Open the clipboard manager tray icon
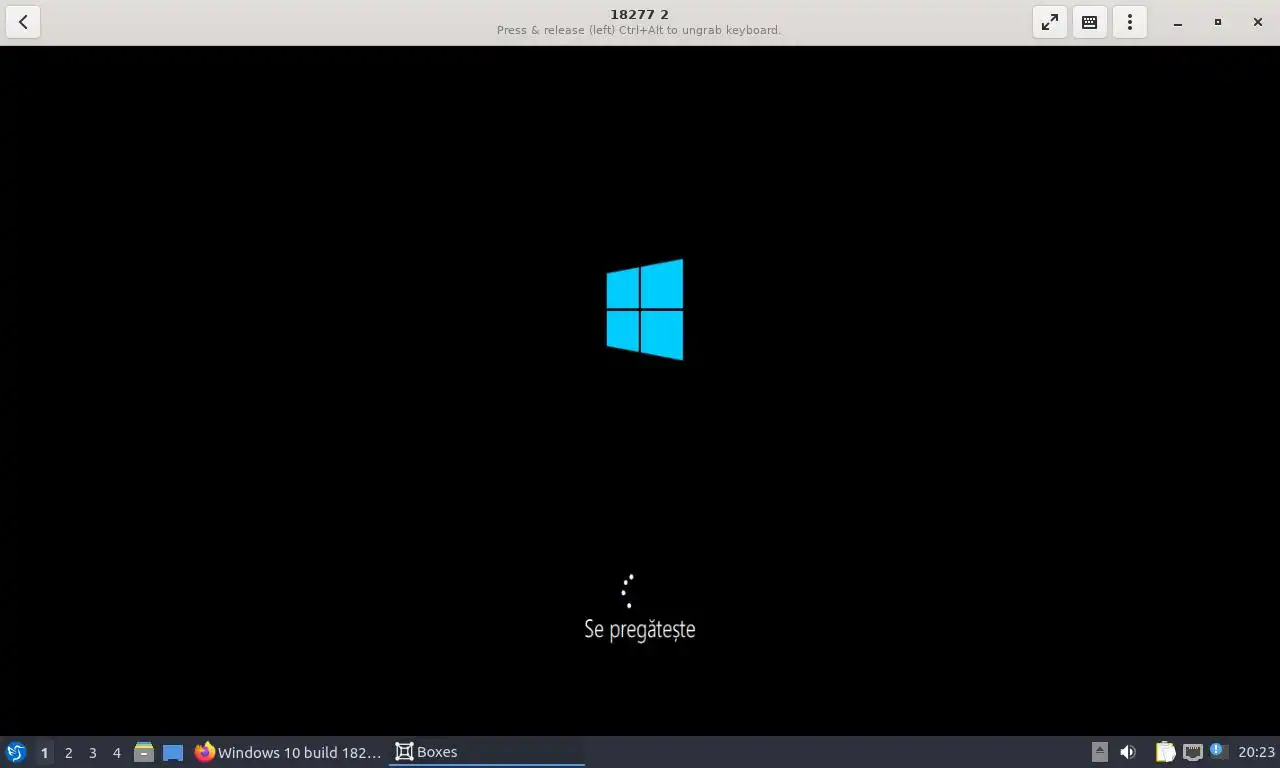This screenshot has height=768, width=1280. click(x=1165, y=752)
